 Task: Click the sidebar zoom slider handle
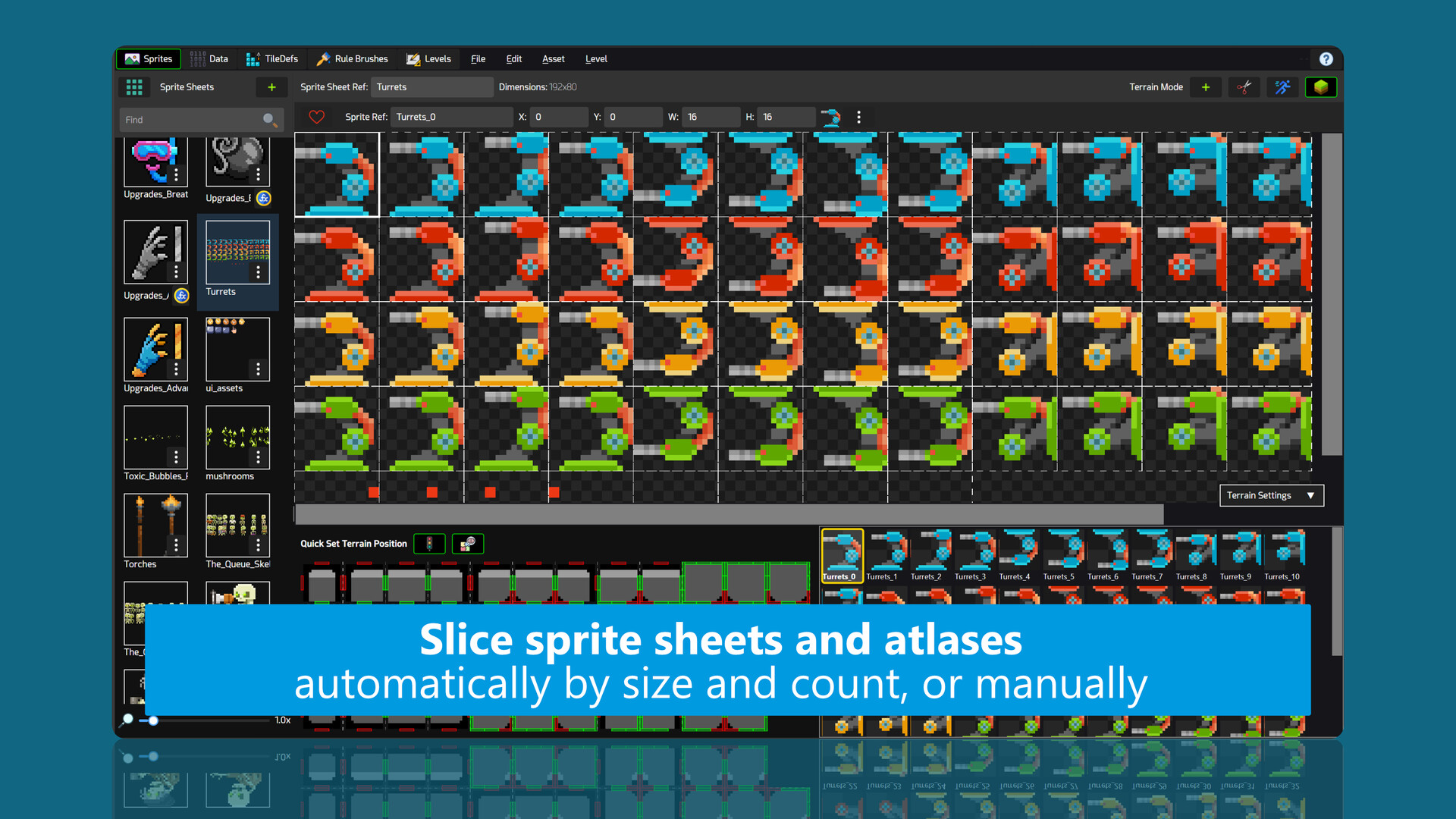153,720
